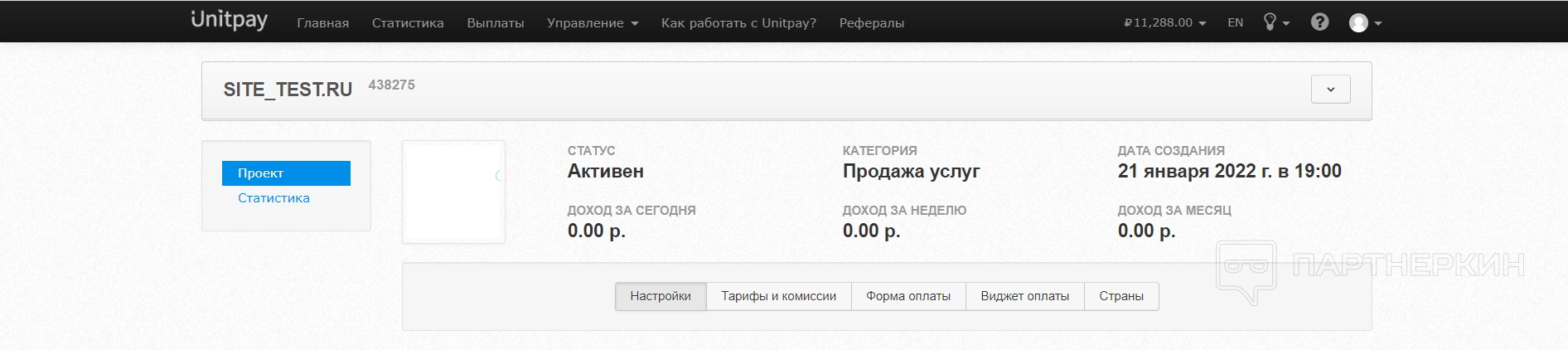
Task: Go to the Рефералы page
Action: tap(872, 23)
